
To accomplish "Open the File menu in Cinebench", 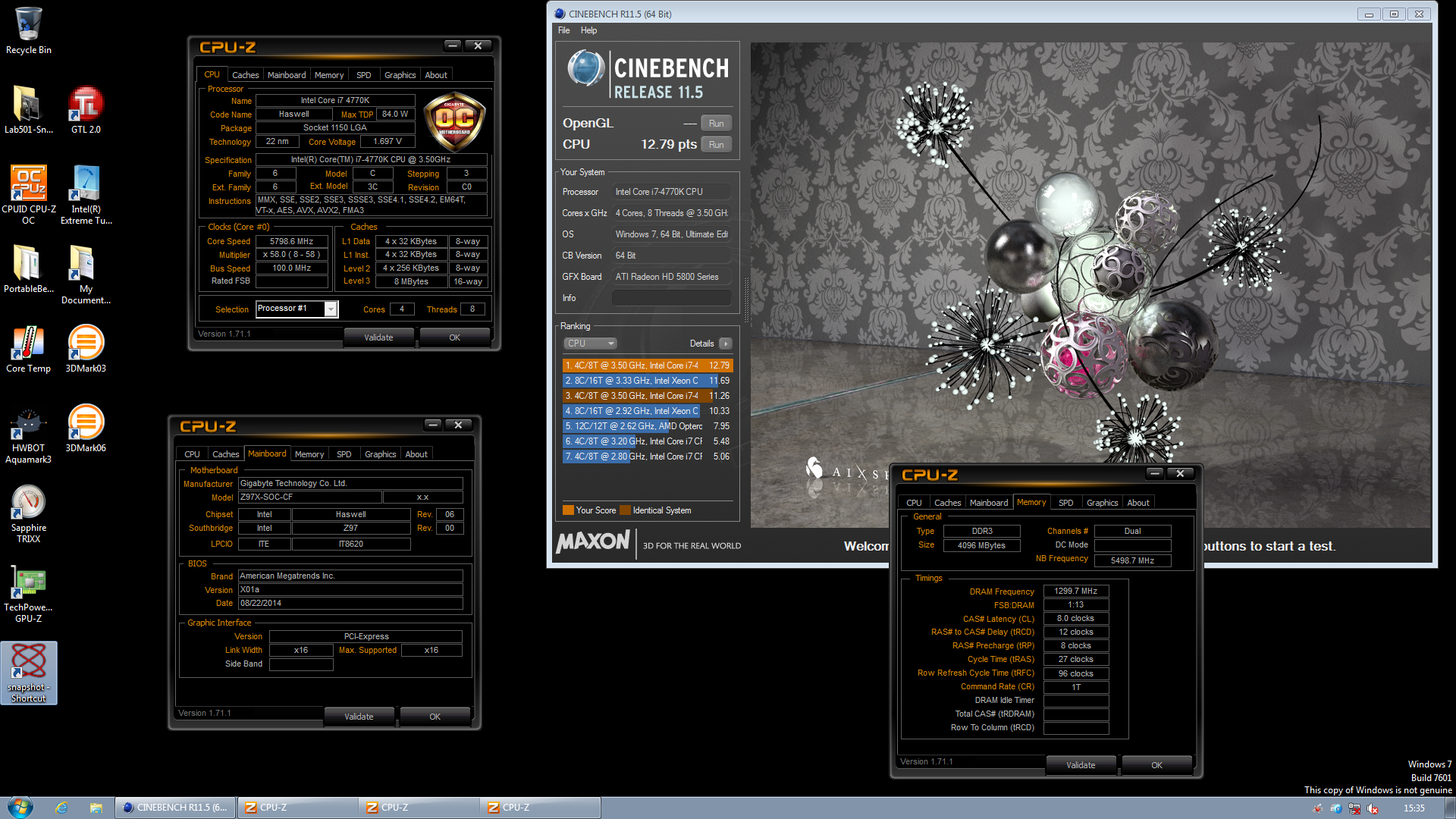I will point(563,30).
